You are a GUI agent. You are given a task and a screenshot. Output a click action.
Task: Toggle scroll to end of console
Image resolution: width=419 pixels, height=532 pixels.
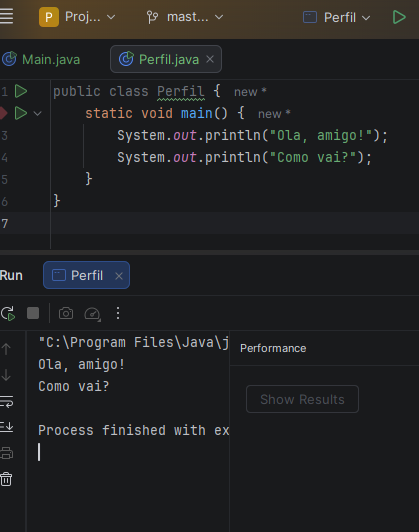click(x=6, y=426)
